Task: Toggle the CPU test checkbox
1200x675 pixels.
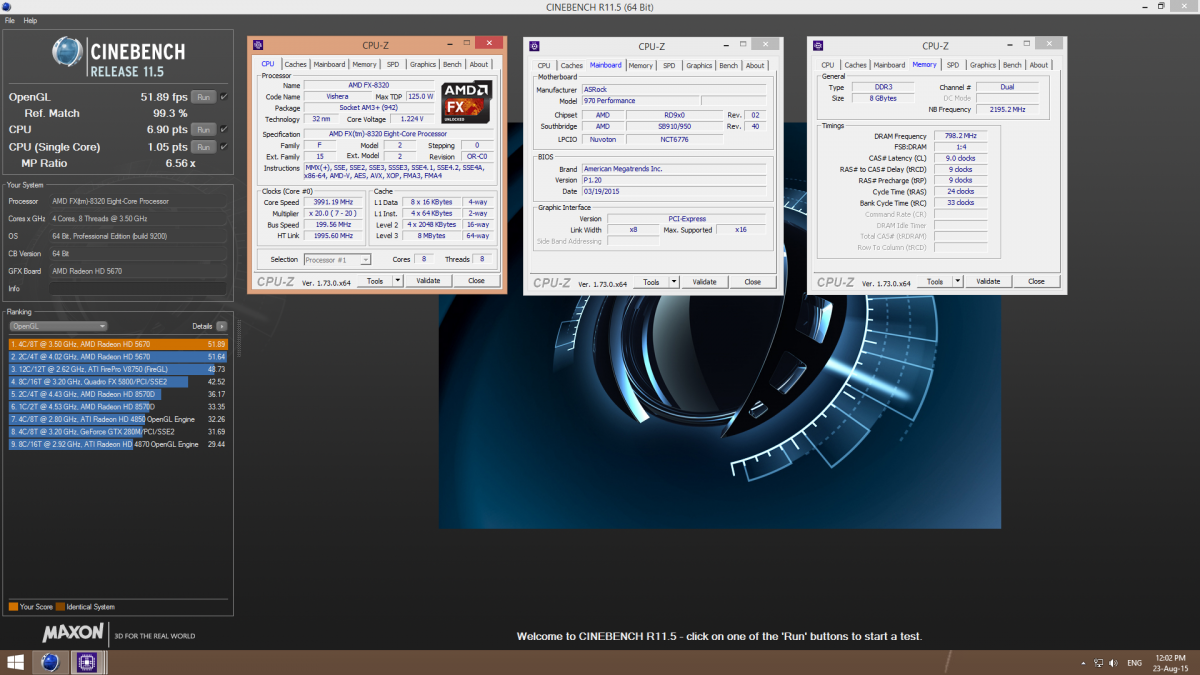Action: 223,129
